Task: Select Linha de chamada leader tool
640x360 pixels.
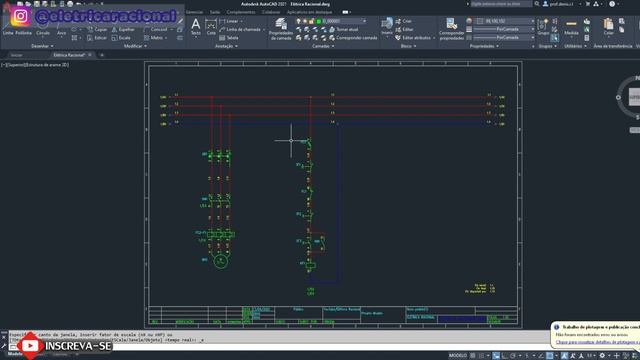Action: point(240,30)
